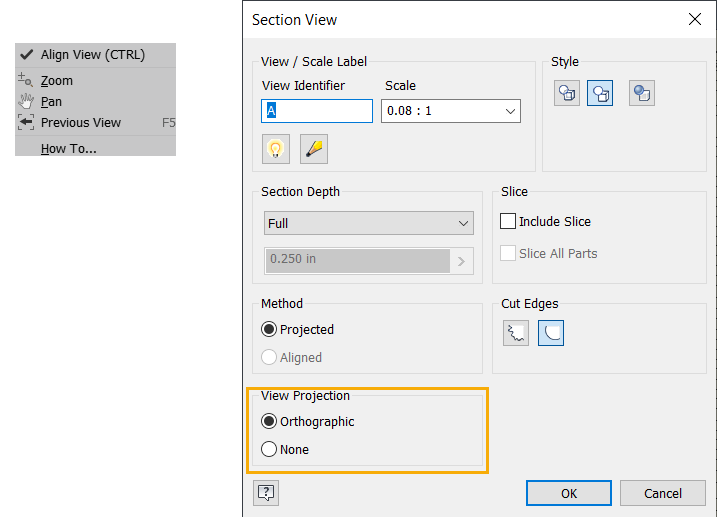Select Zoom in the context menu
Screen dimensions: 717x517
[57, 81]
